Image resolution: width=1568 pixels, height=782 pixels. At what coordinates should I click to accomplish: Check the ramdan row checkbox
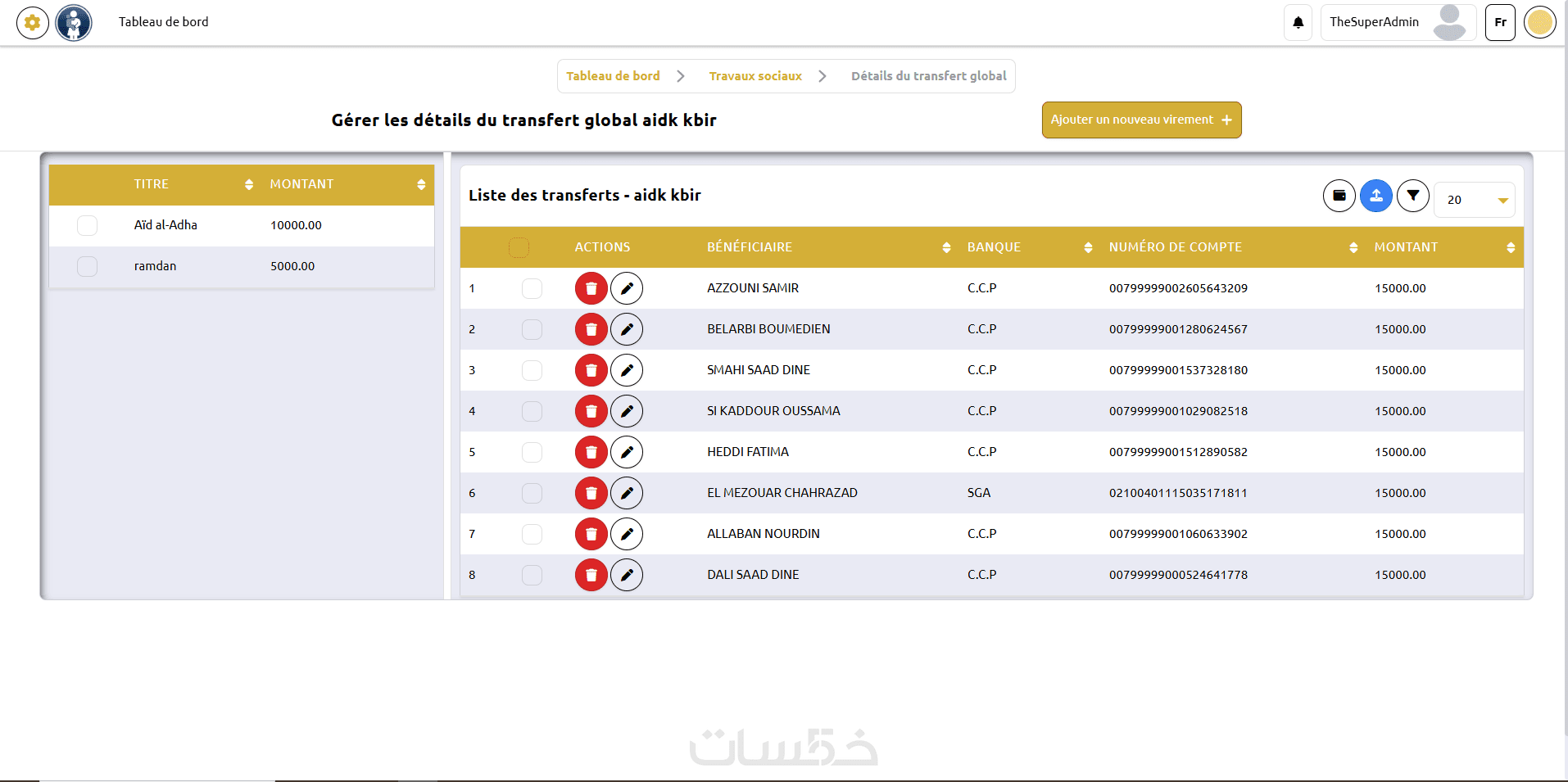(88, 266)
